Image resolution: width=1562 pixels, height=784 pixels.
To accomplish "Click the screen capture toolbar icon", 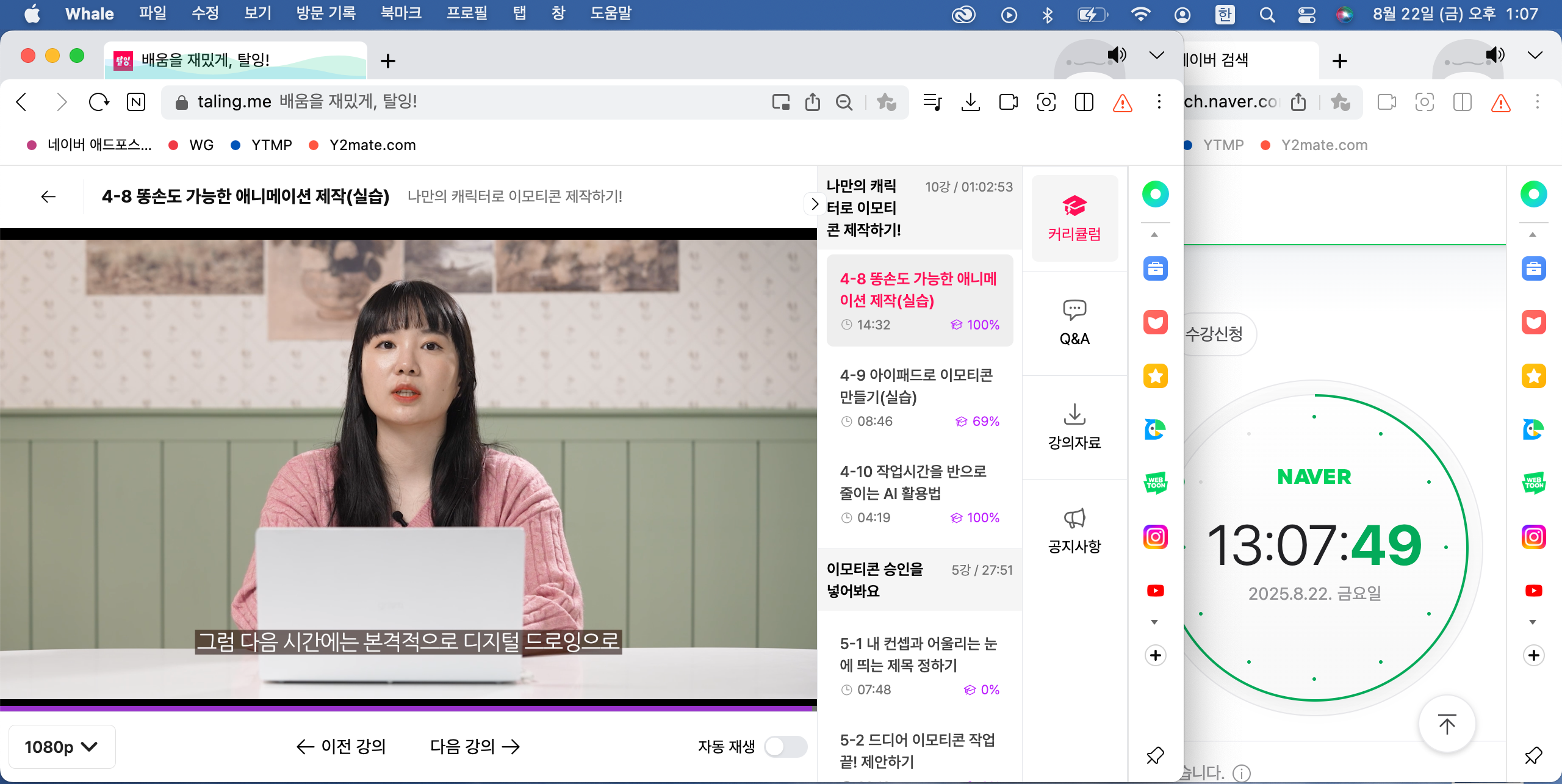I will coord(1046,102).
